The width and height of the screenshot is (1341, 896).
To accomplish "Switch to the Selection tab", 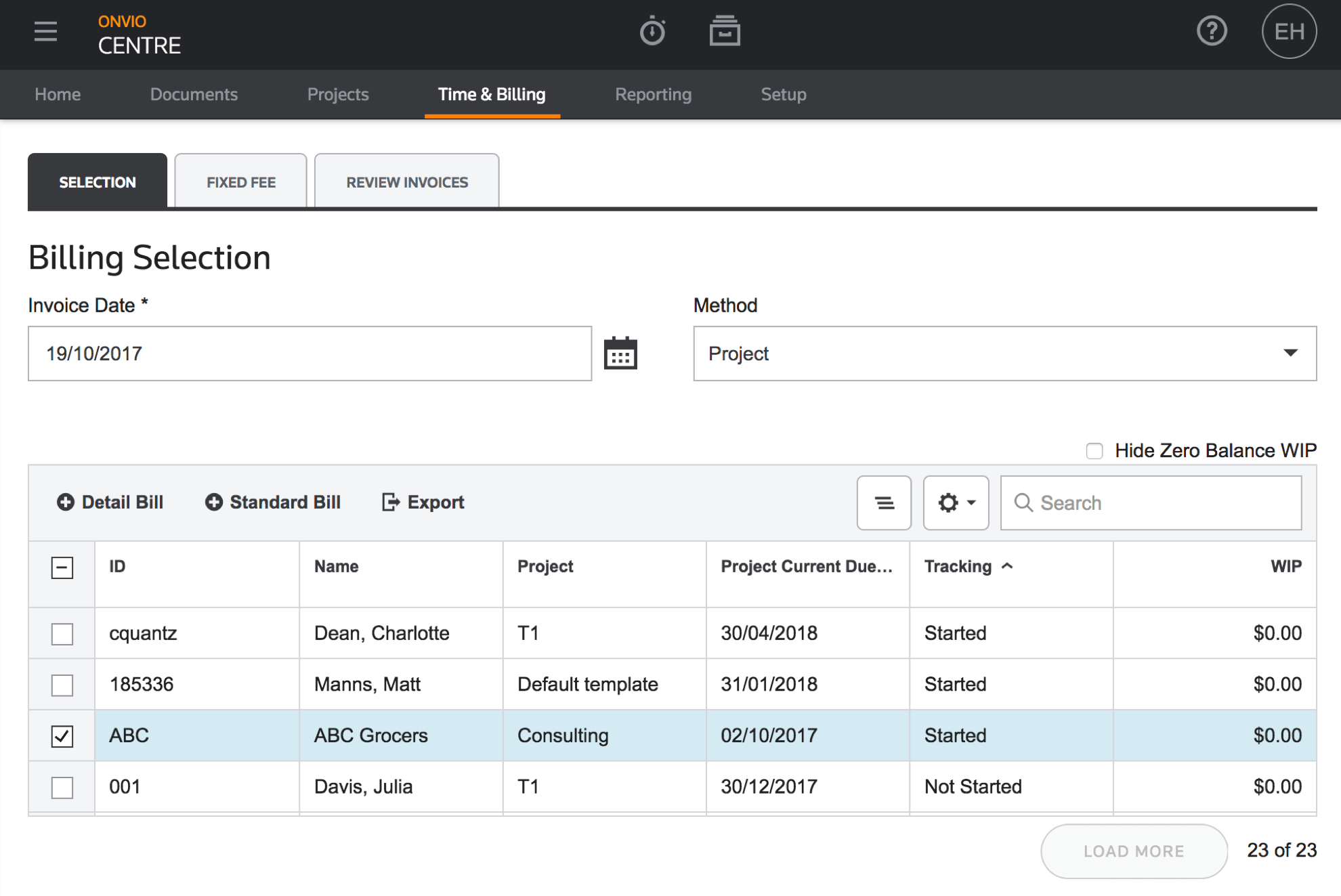I will [98, 181].
